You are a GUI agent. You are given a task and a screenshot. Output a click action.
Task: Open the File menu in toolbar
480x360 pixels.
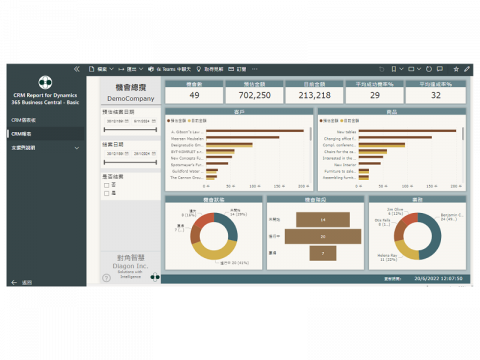click(x=101, y=69)
